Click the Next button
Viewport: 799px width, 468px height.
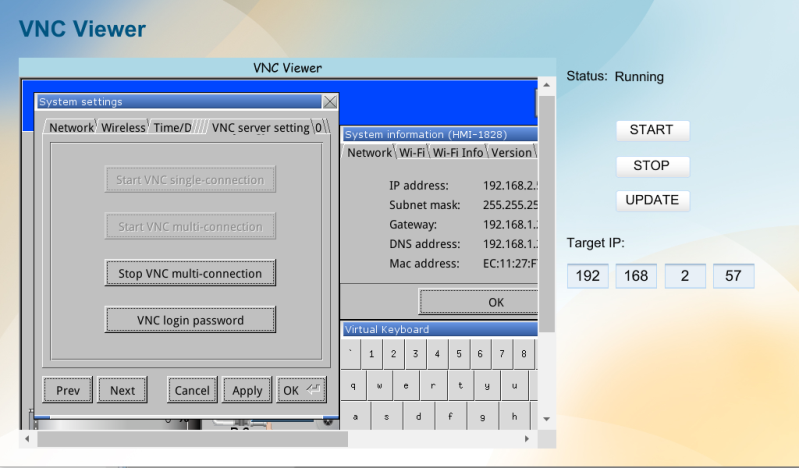[122, 391]
